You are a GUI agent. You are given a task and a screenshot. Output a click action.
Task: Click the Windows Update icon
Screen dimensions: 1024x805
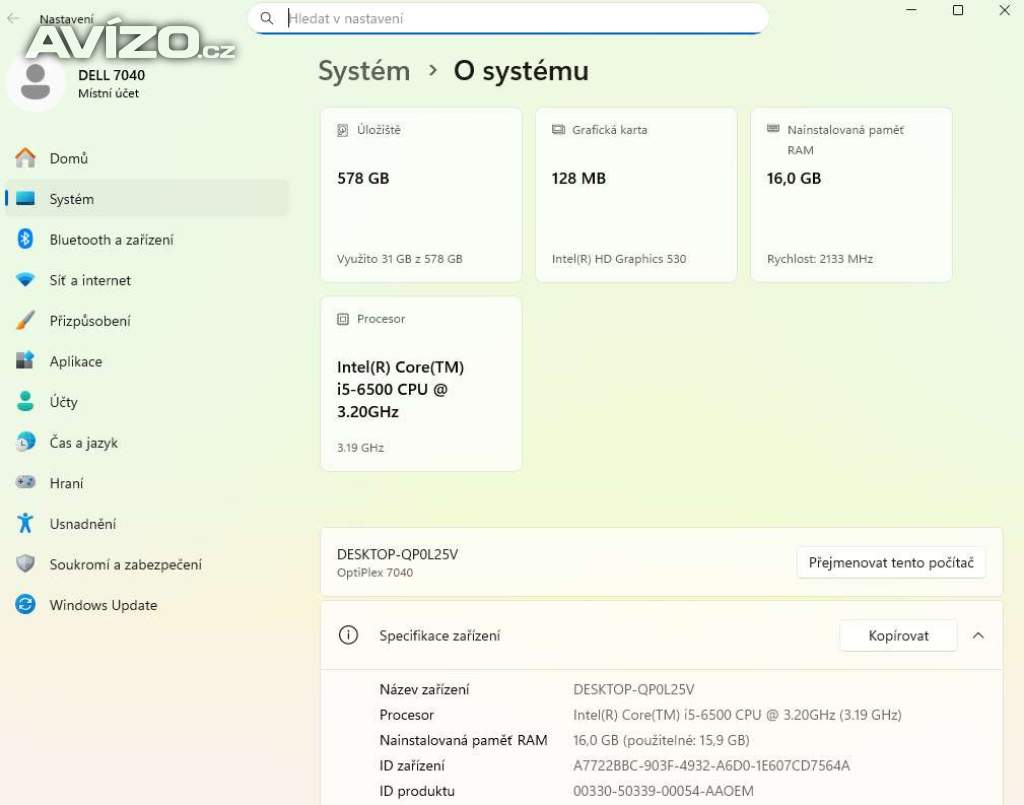[x=26, y=605]
